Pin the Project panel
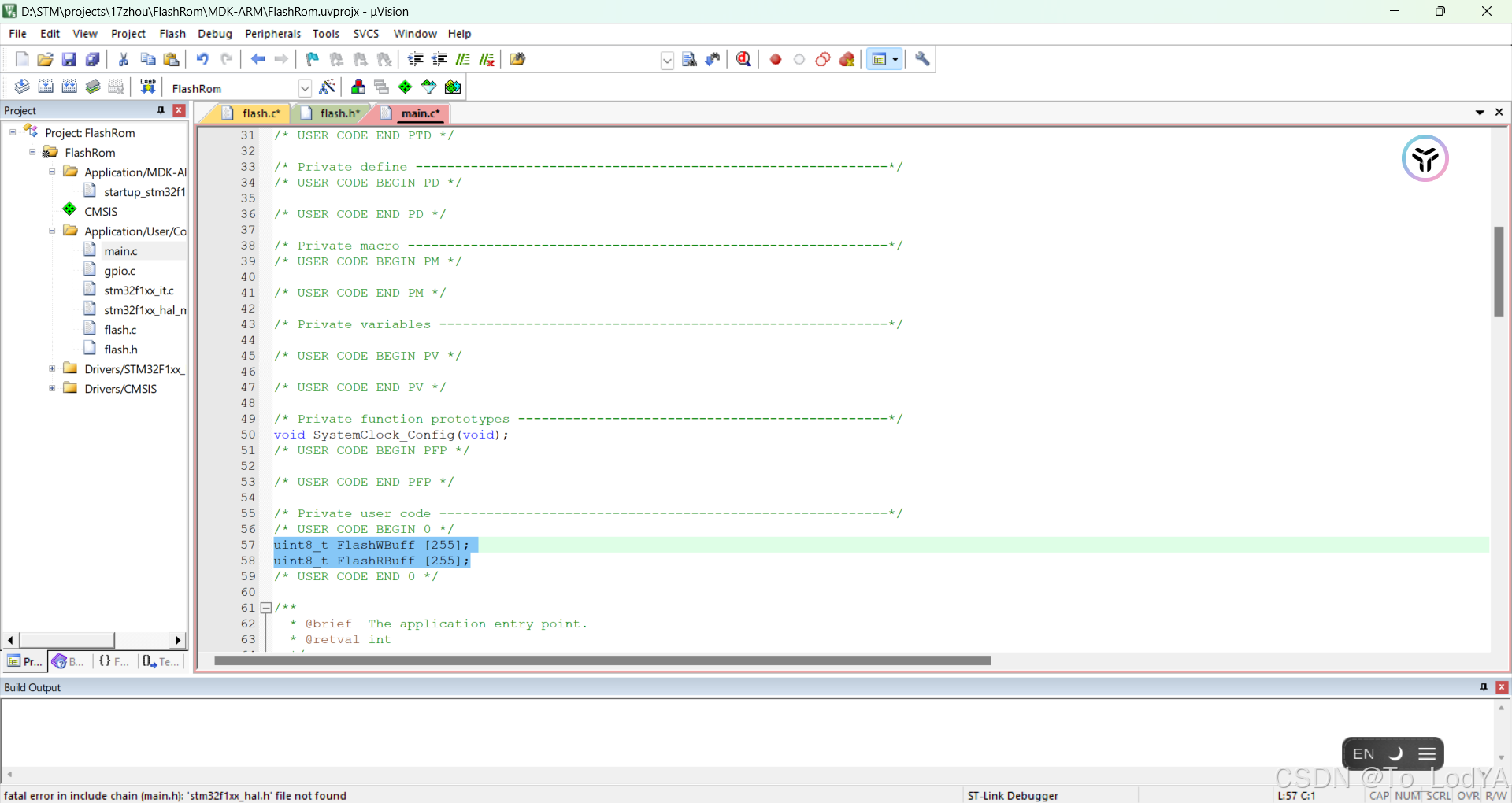 pos(161,110)
